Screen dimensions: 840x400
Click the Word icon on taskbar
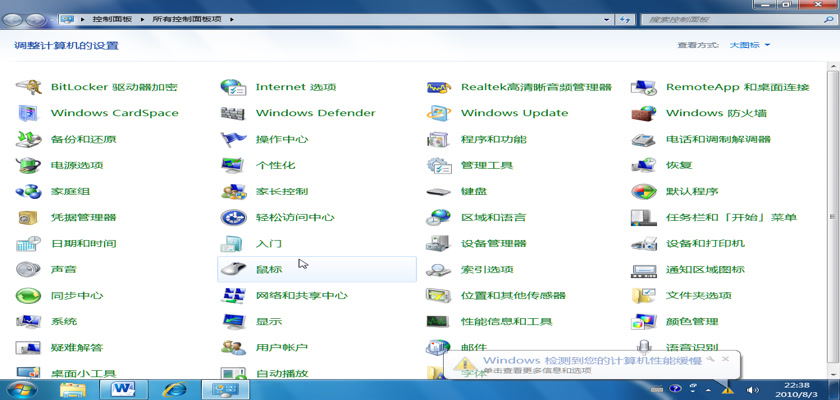pyautogui.click(x=124, y=389)
